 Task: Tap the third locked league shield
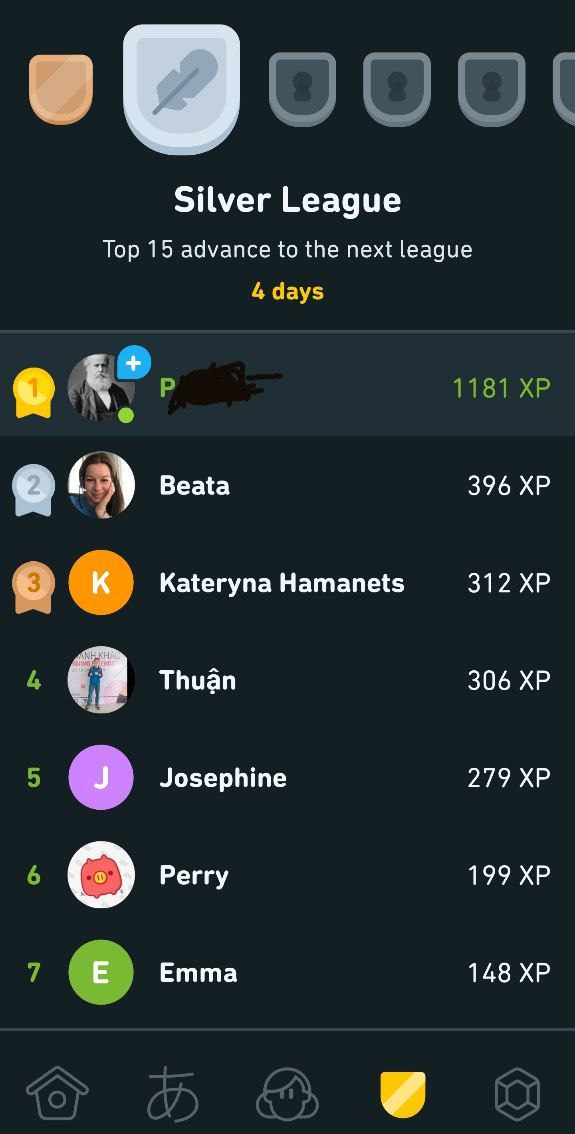click(x=492, y=89)
